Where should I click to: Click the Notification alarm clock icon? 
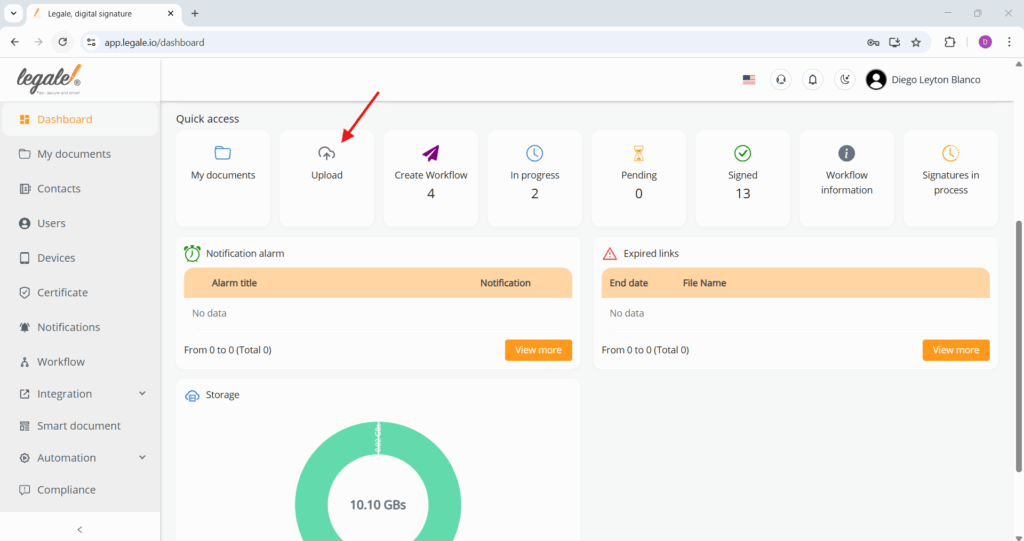click(x=192, y=254)
